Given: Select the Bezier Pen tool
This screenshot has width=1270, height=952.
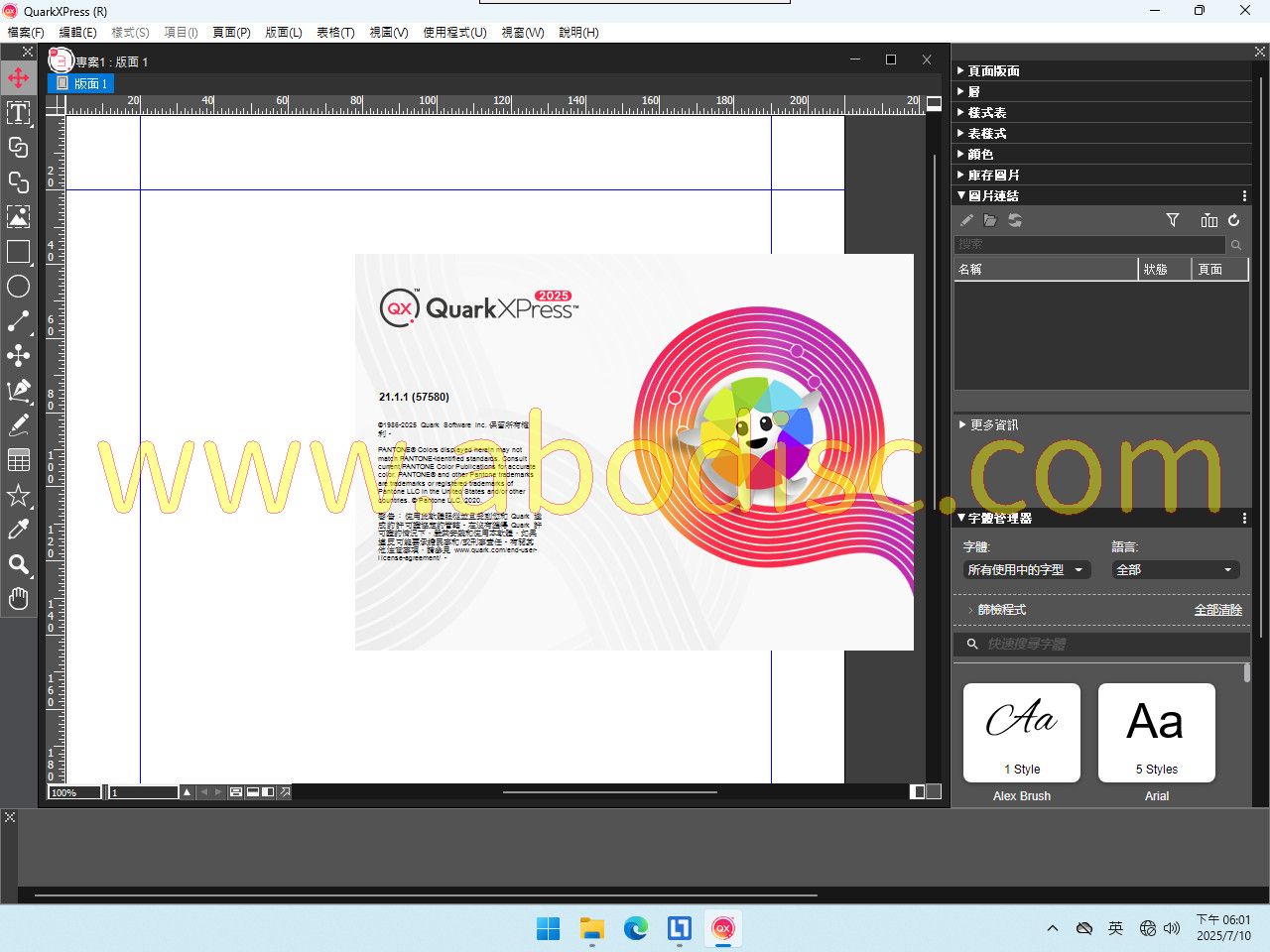Looking at the screenshot, I should coord(18,391).
